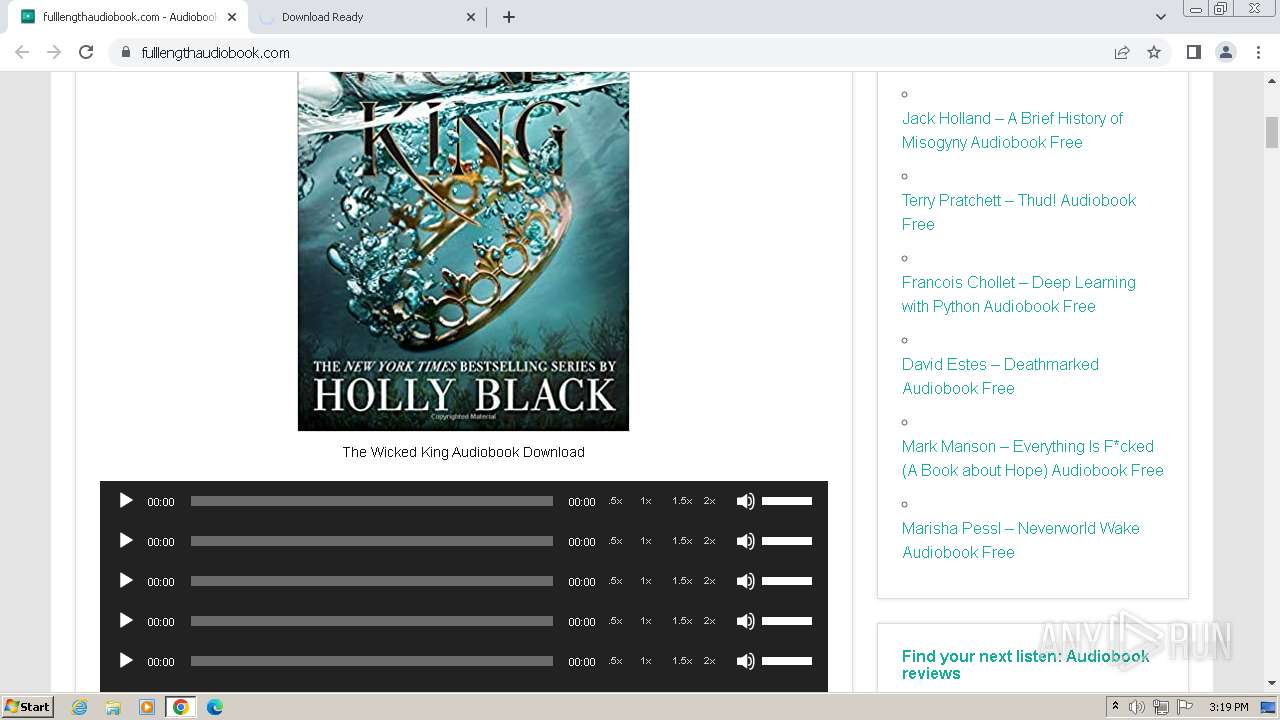The image size is (1280, 720).
Task: Open the Windows Start menu
Action: 28,707
